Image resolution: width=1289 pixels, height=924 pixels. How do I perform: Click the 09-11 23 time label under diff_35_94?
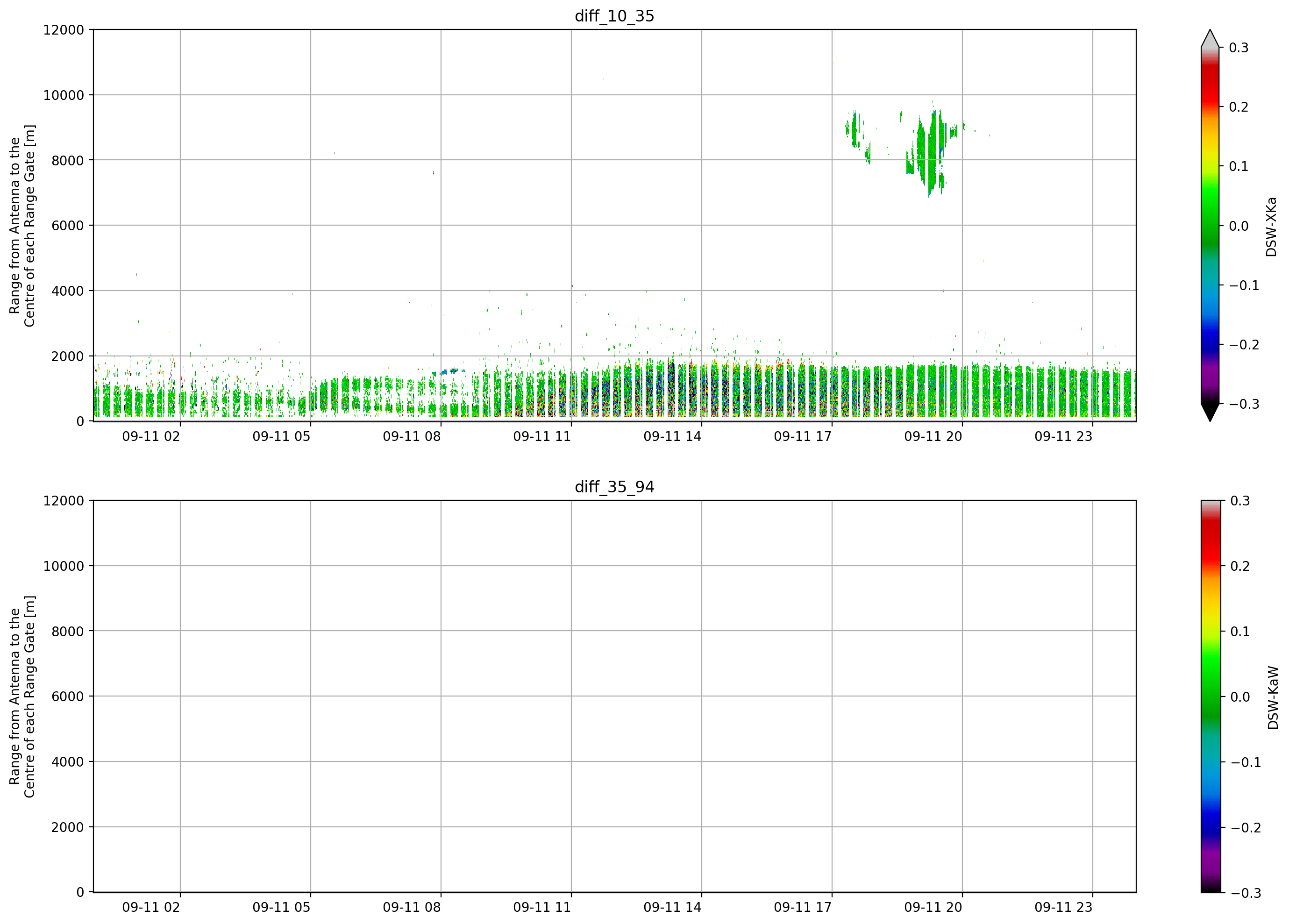[1063, 908]
